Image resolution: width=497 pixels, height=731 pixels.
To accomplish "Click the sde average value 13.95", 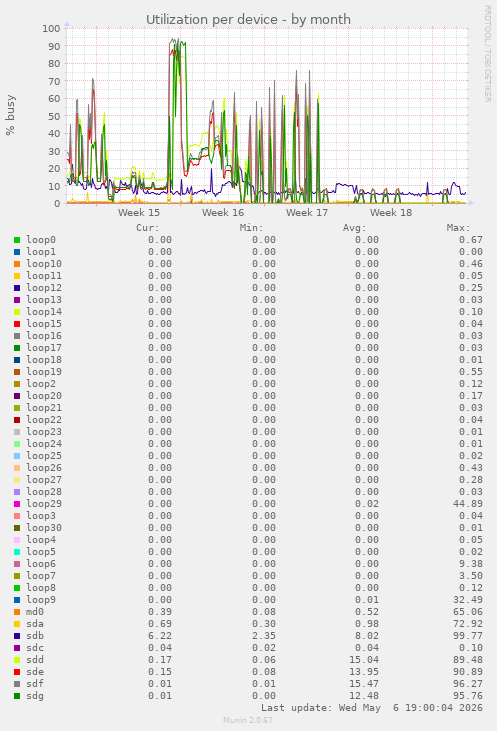I will [364, 672].
